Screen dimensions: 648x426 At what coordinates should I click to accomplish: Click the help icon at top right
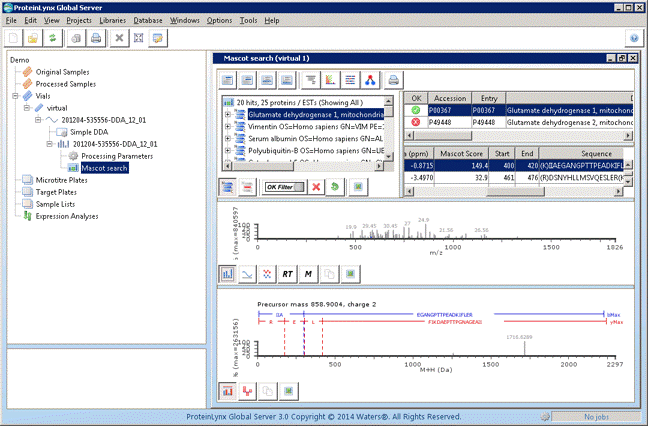pos(634,38)
